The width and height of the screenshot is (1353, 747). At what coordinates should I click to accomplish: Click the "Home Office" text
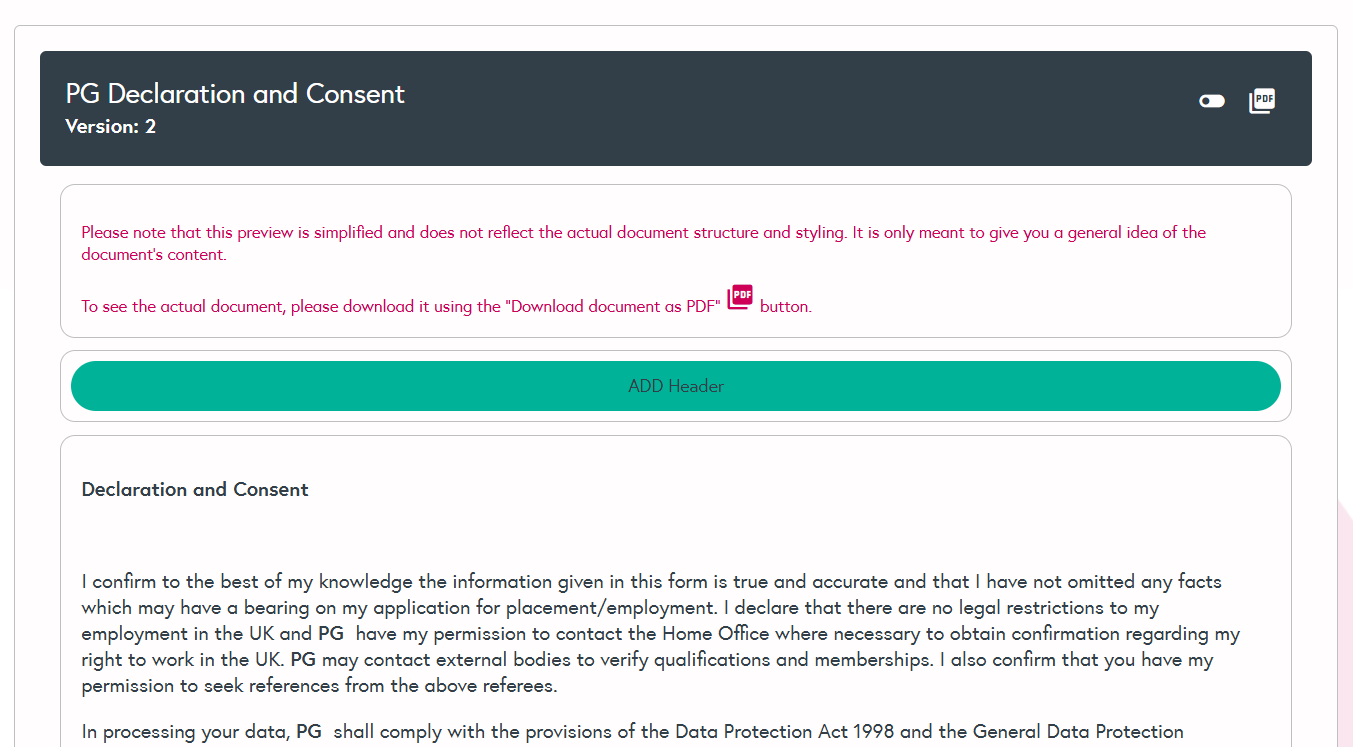[x=713, y=634]
